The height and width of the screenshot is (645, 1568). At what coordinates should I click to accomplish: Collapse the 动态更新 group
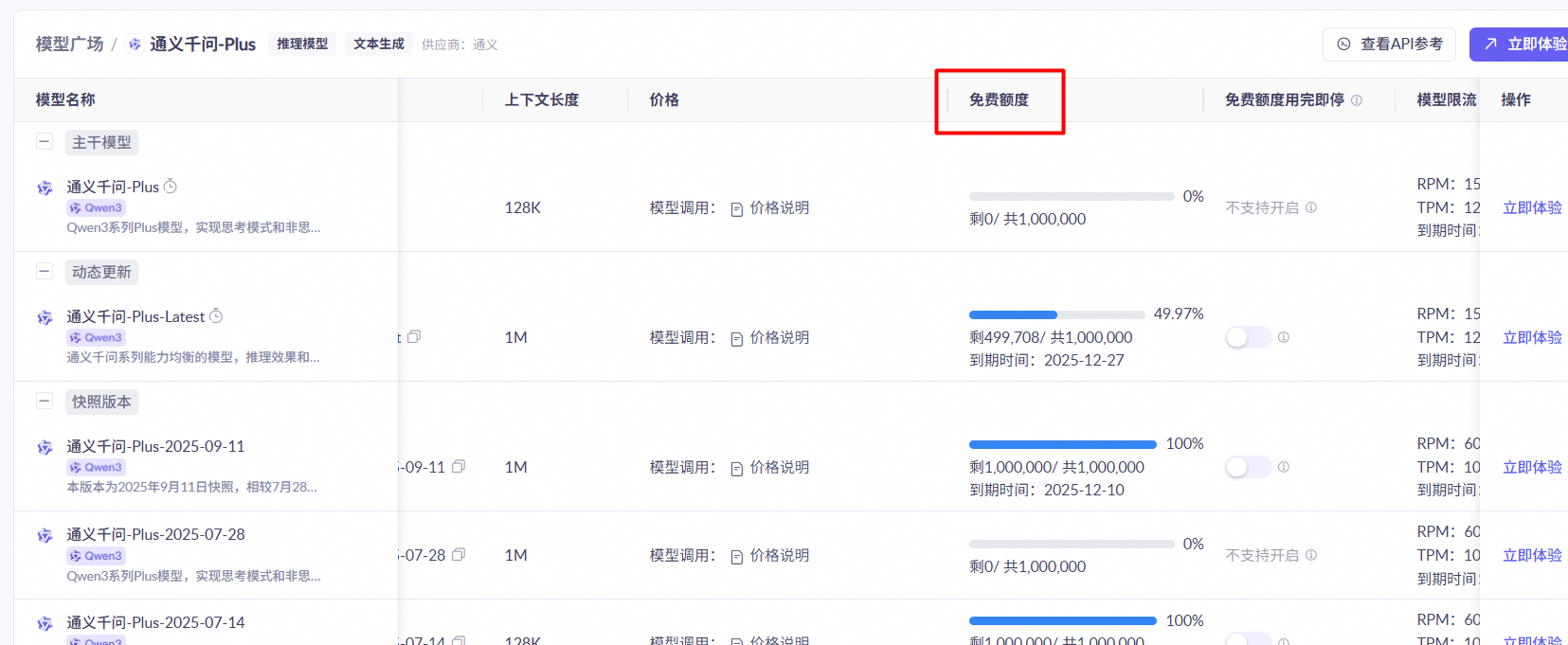click(44, 272)
